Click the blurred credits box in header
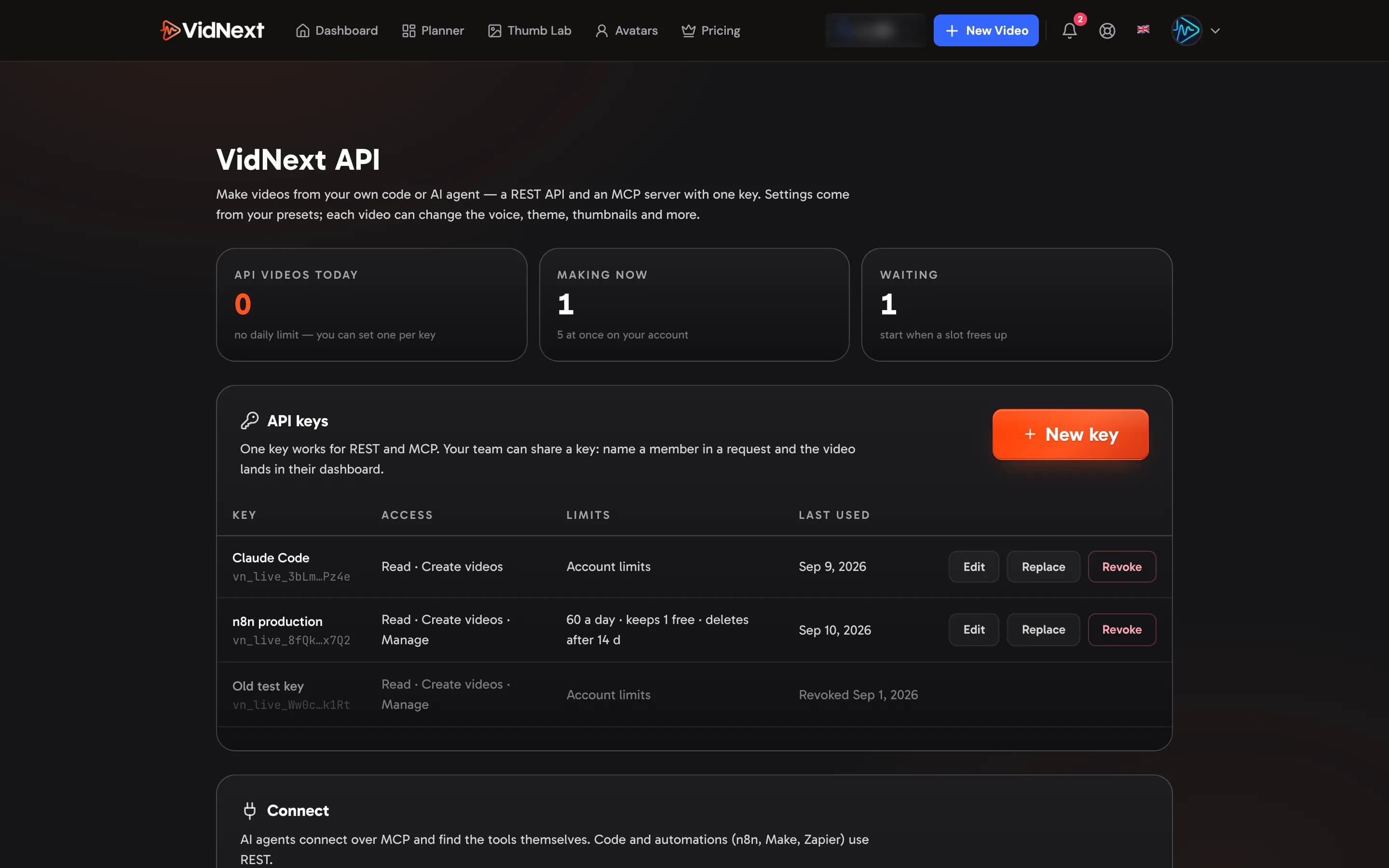 875,30
